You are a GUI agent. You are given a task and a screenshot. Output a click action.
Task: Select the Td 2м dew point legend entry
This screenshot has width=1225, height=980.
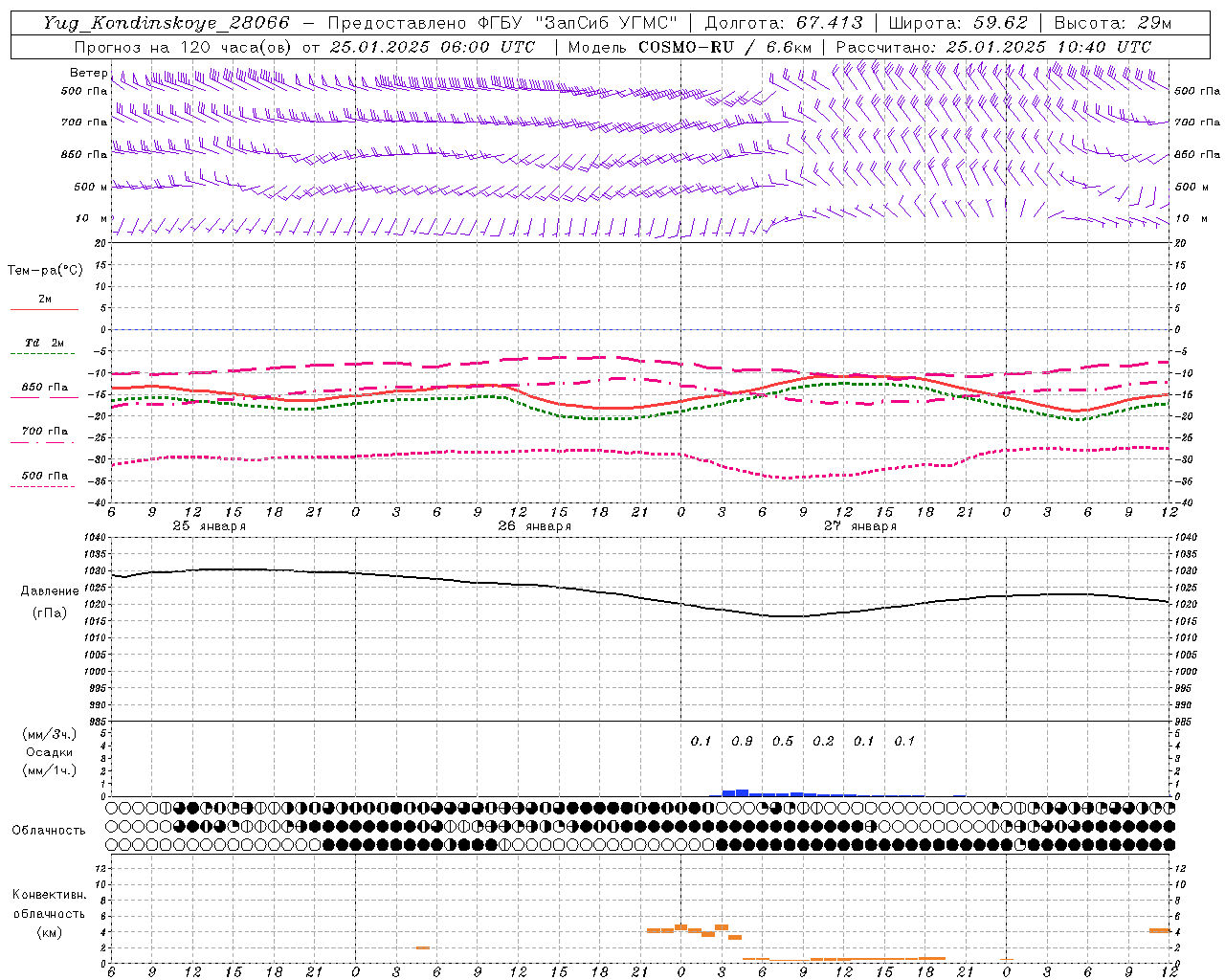[x=45, y=343]
